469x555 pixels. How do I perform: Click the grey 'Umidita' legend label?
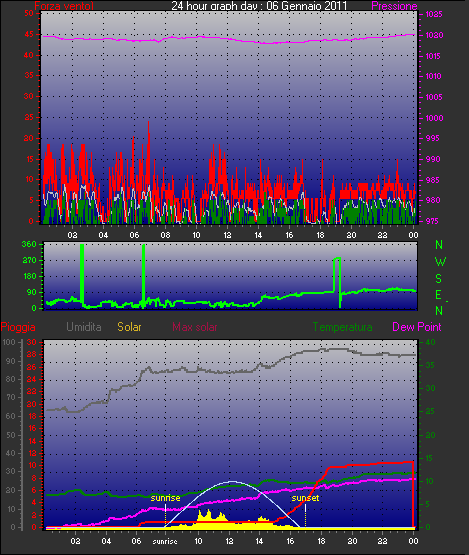coord(84,327)
